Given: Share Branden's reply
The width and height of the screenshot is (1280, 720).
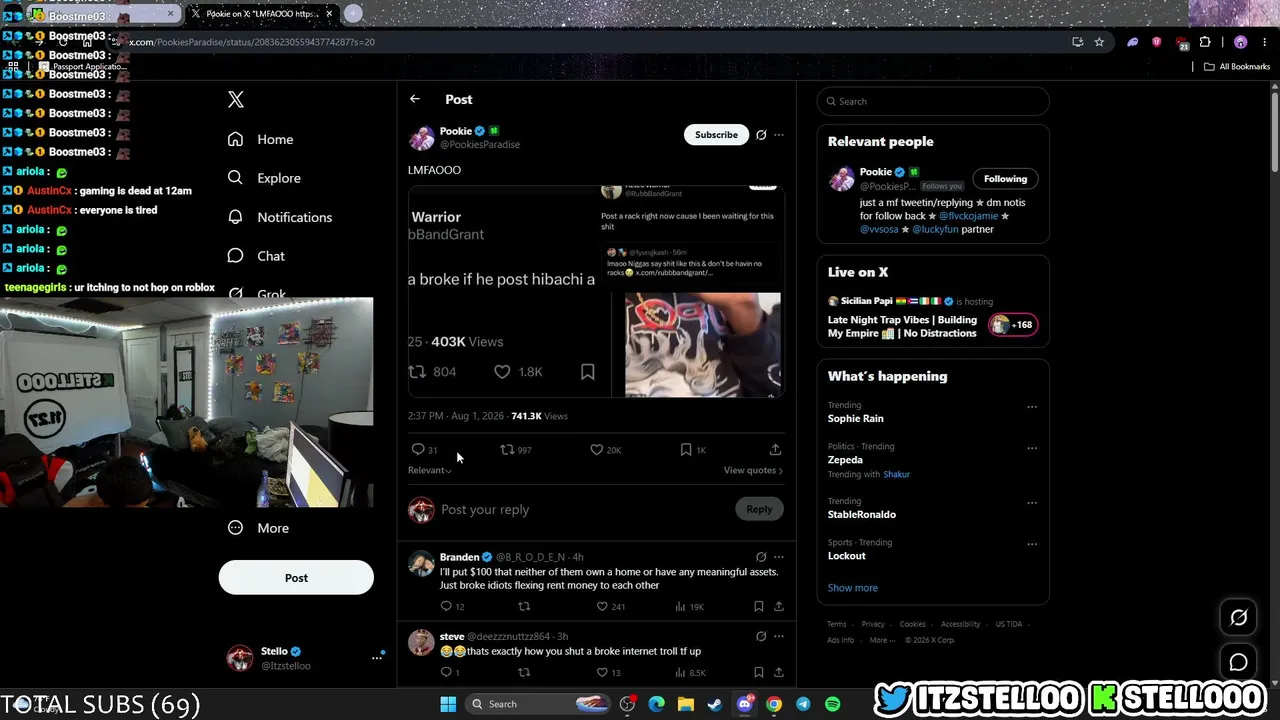Looking at the screenshot, I should coord(779,606).
